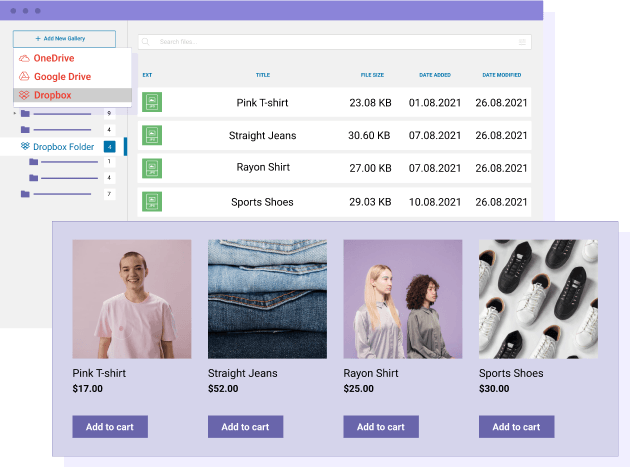Click the badge count next to Dropbox Folder
630x467 pixels.
tap(109, 147)
